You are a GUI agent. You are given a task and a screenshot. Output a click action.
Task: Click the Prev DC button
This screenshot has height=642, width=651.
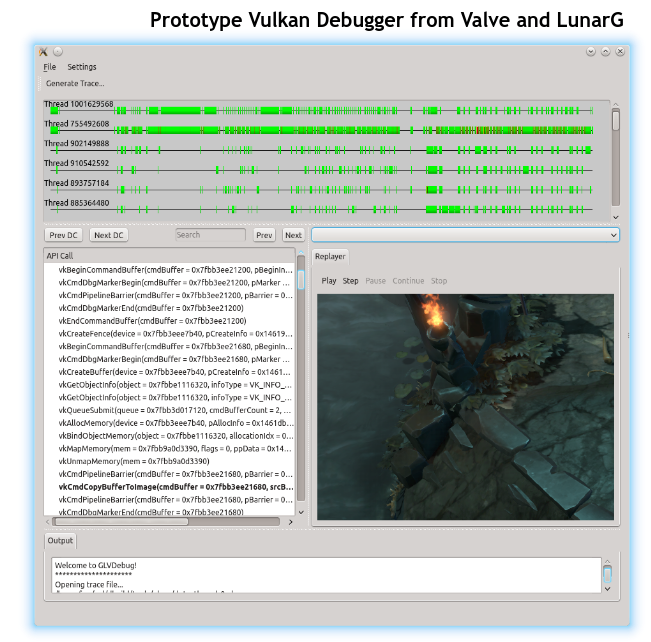click(x=64, y=235)
